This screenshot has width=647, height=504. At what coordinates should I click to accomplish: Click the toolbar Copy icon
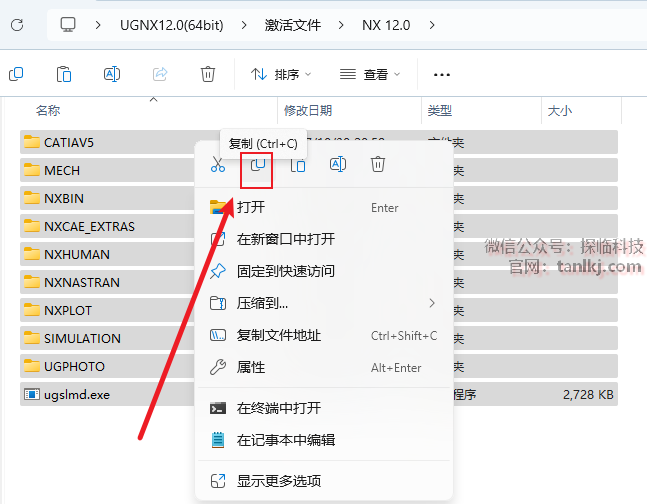16,74
